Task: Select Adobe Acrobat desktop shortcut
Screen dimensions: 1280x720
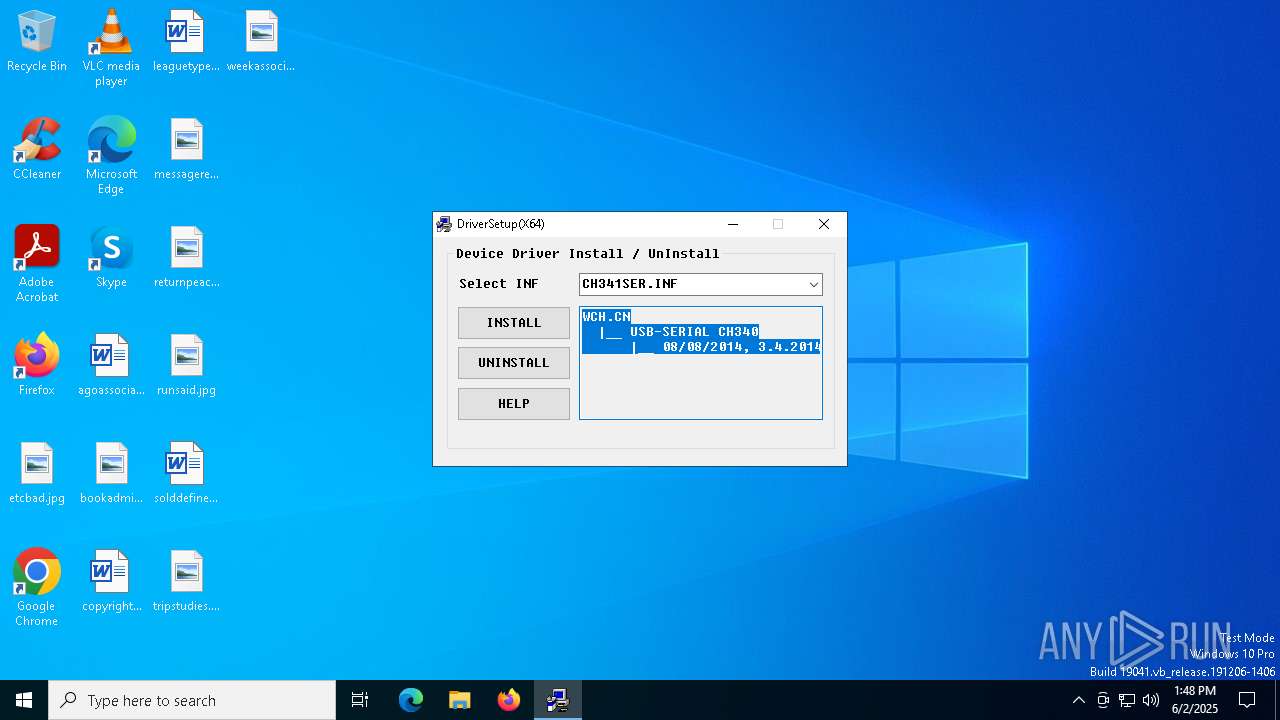Action: coord(37,264)
